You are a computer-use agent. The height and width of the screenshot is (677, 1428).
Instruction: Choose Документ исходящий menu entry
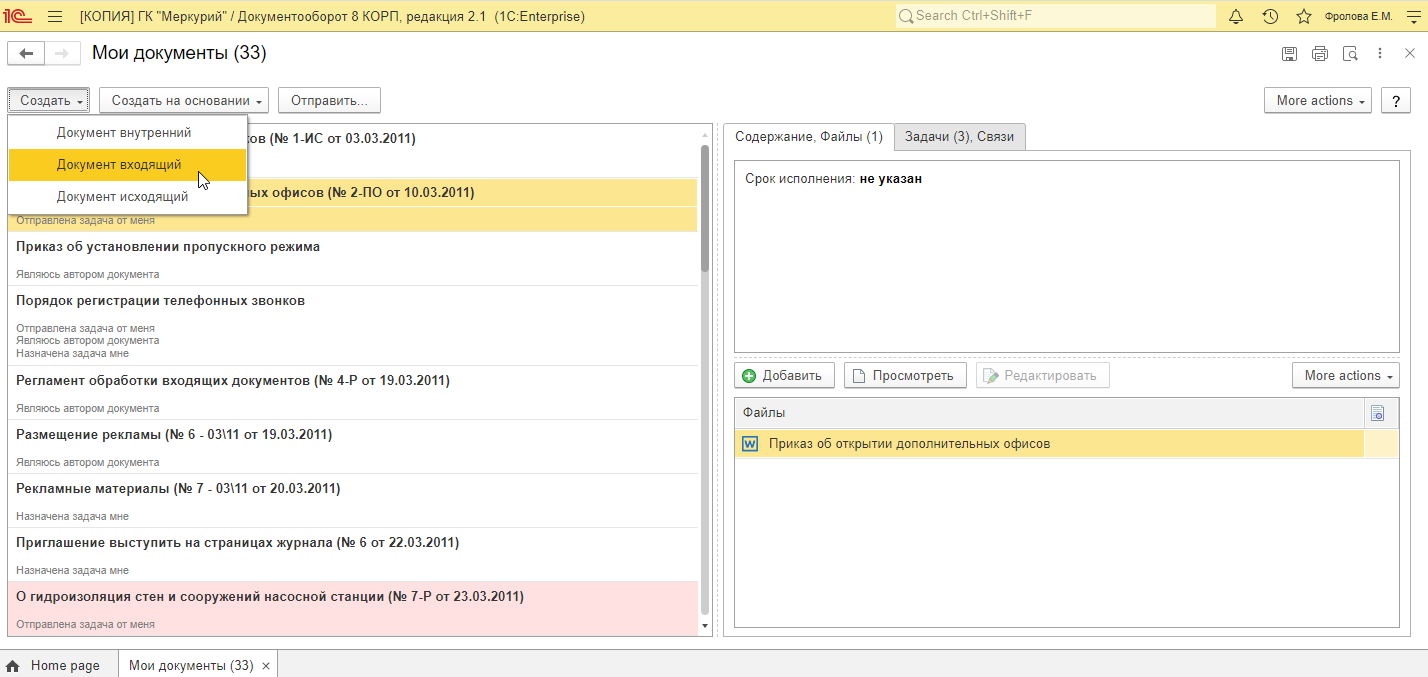[122, 197]
